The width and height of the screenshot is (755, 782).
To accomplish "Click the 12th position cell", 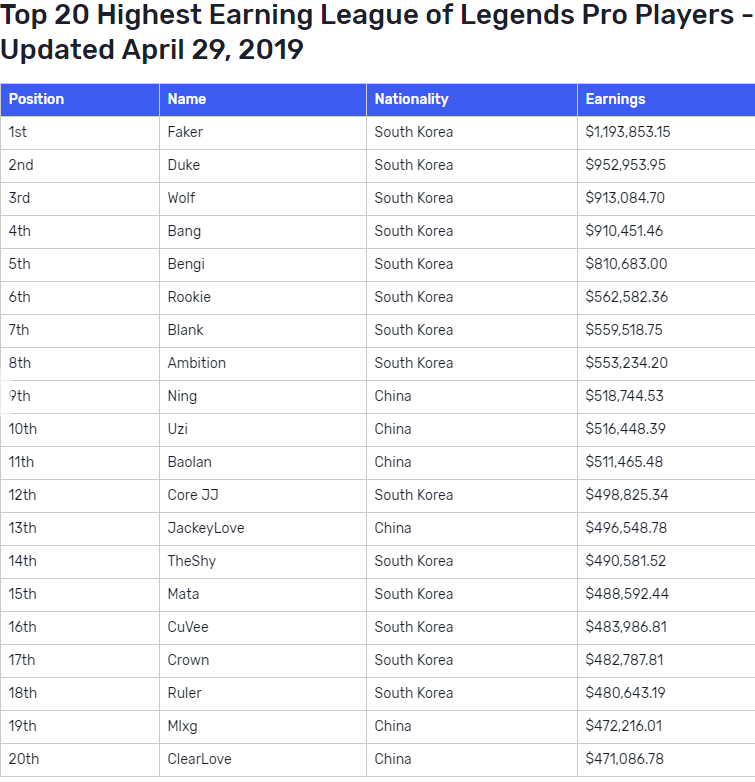I will [80, 495].
